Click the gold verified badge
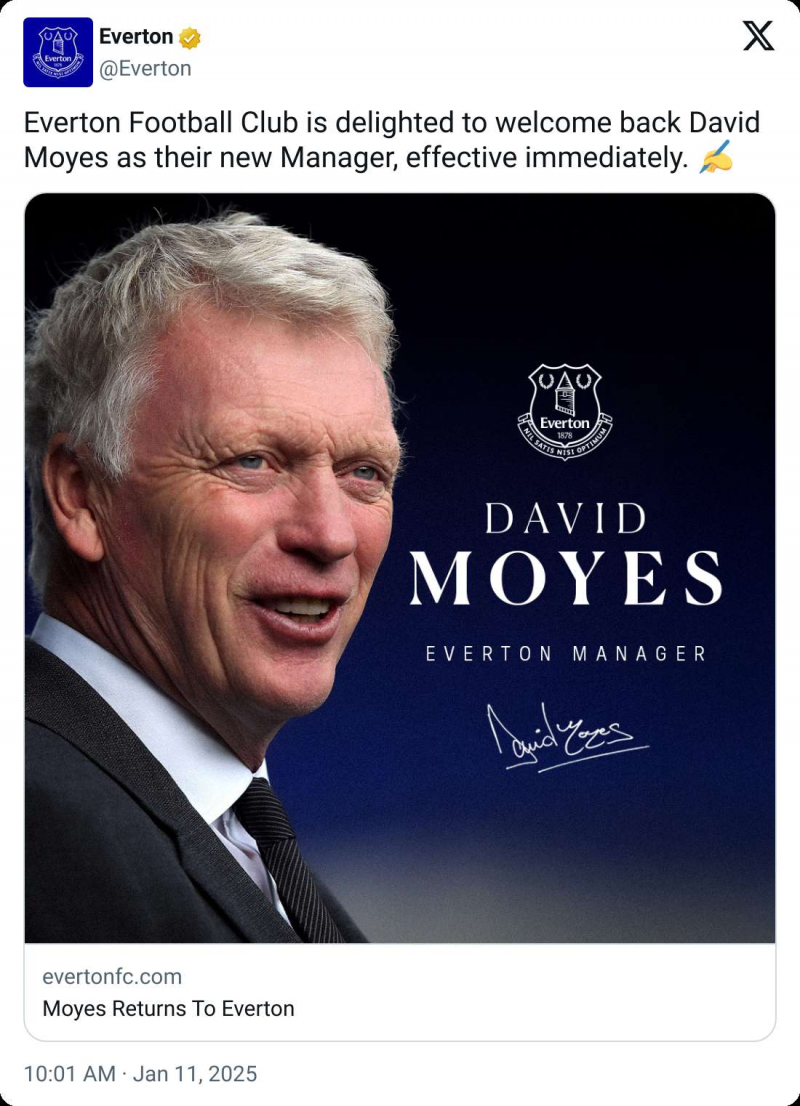The width and height of the screenshot is (800, 1106). 189,37
